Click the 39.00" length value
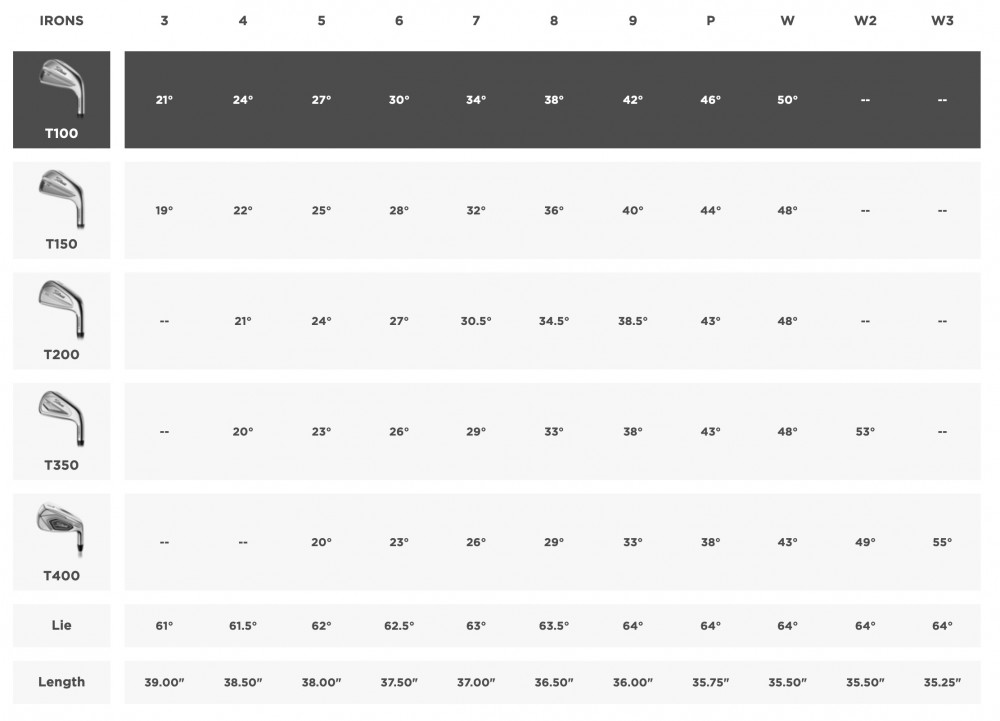 tap(164, 682)
